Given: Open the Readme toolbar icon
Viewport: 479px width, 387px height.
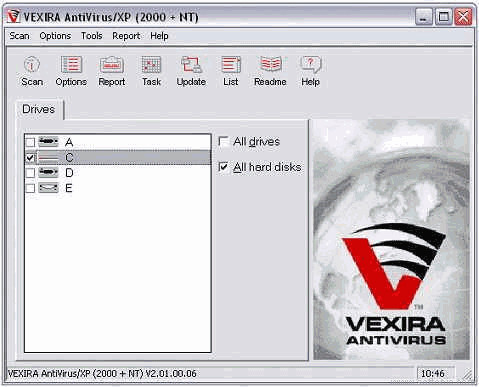Looking at the screenshot, I should pos(270,65).
